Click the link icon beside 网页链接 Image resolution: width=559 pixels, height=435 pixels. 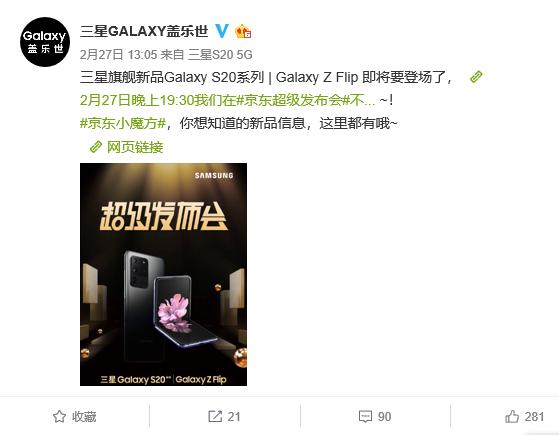(96, 147)
